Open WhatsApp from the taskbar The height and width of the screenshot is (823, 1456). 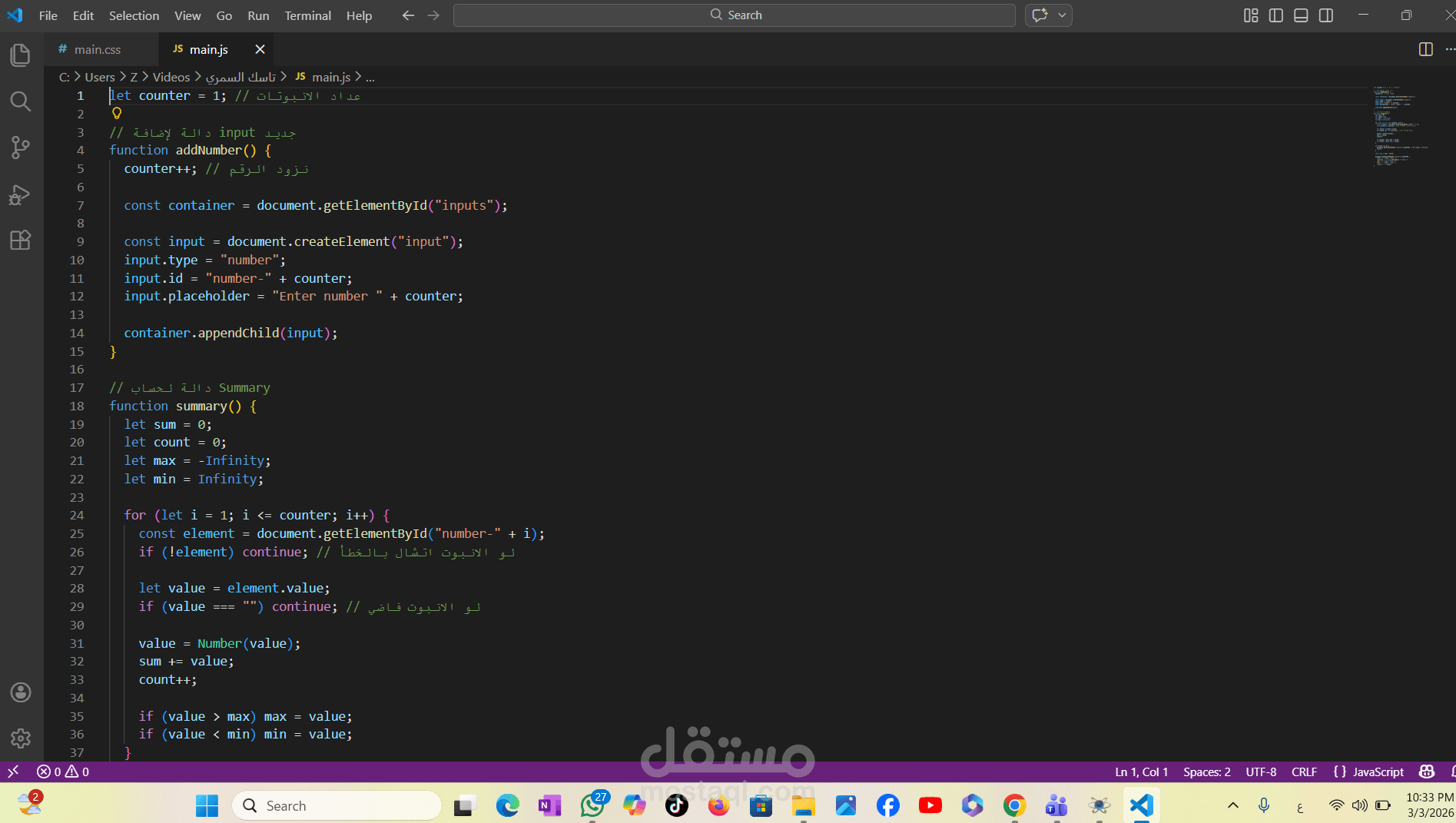[592, 805]
